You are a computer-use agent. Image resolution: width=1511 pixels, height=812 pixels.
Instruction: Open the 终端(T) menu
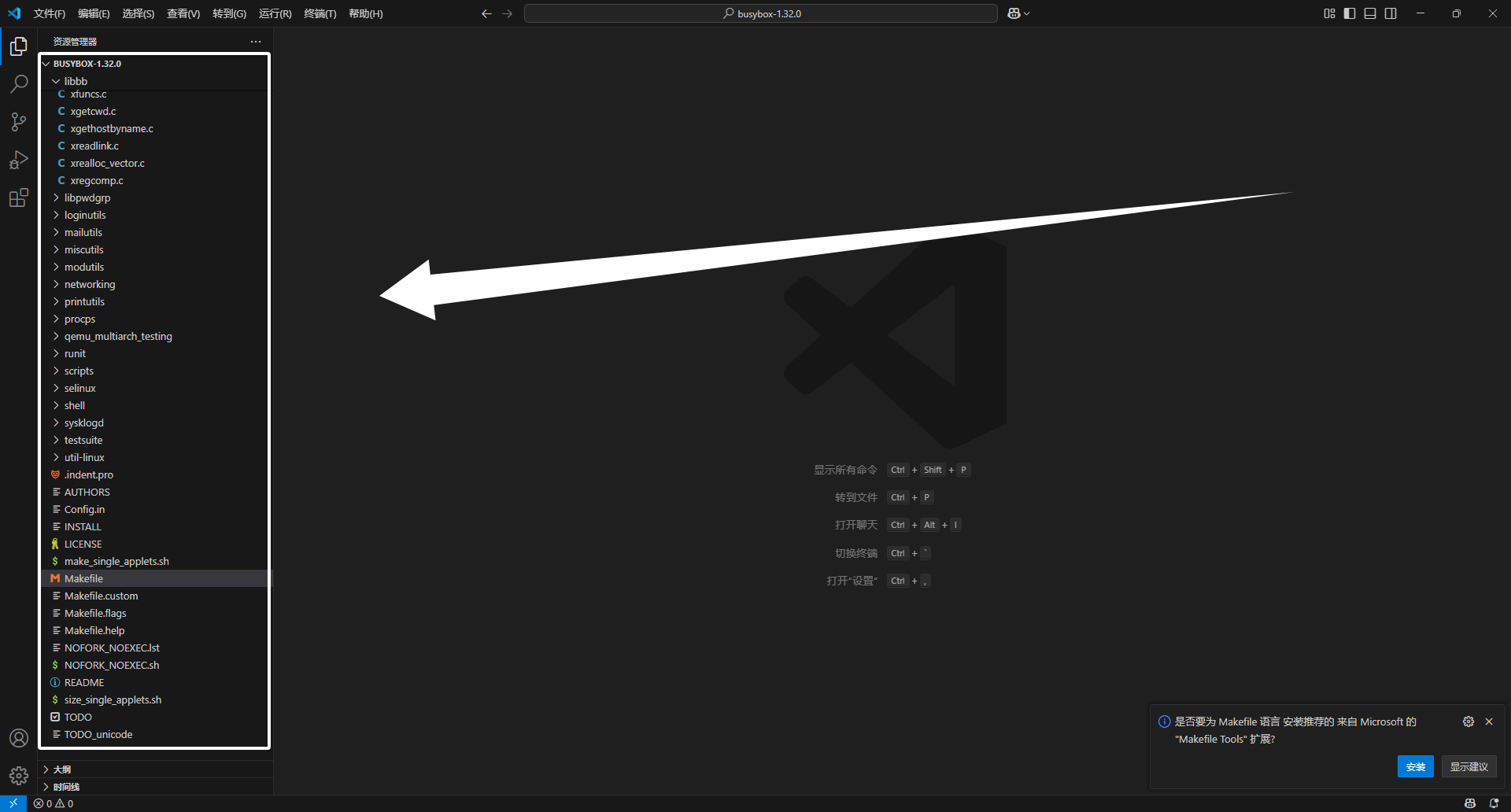coord(320,13)
